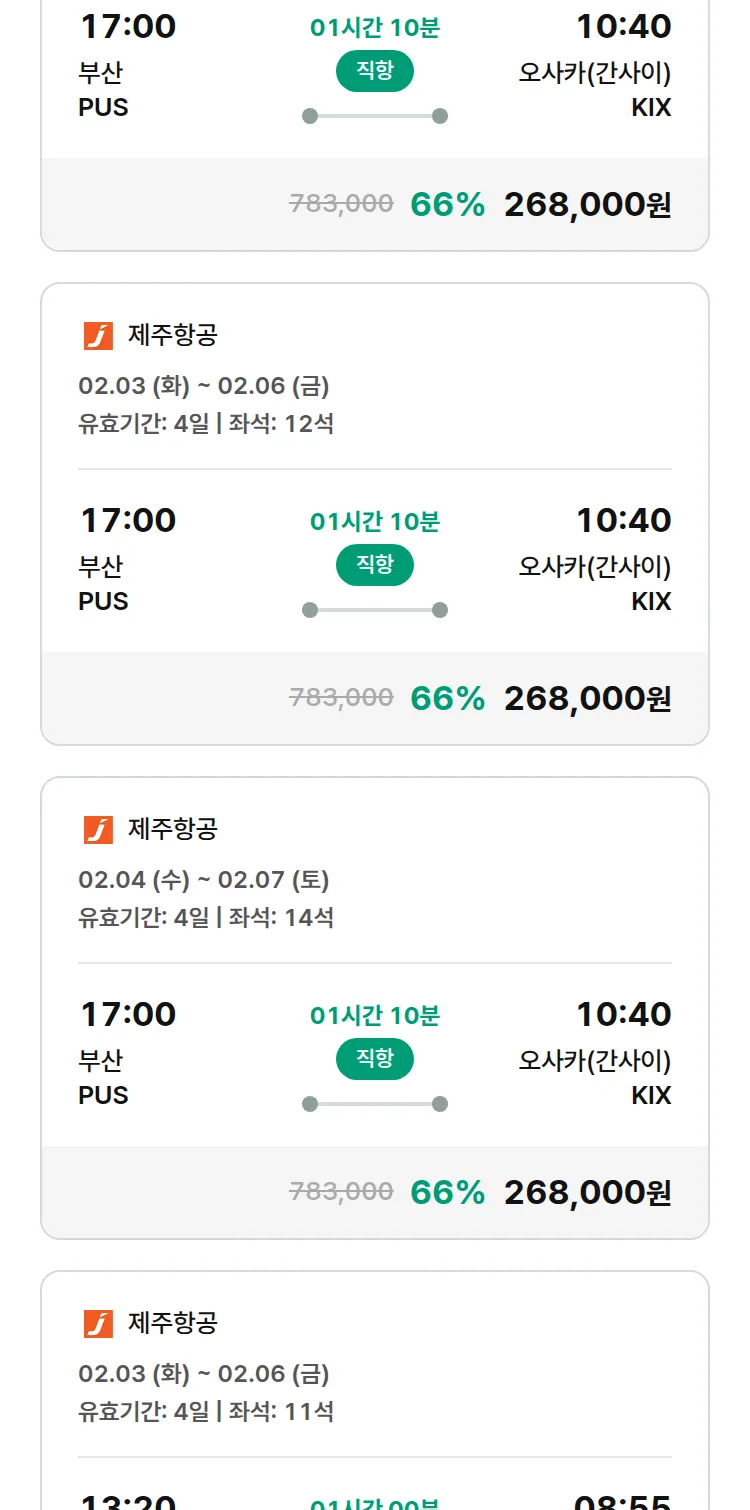Screen dimensions: 750x1510
Task: Click the Jeju Air logo in the 11석 card
Action: pos(98,1324)
